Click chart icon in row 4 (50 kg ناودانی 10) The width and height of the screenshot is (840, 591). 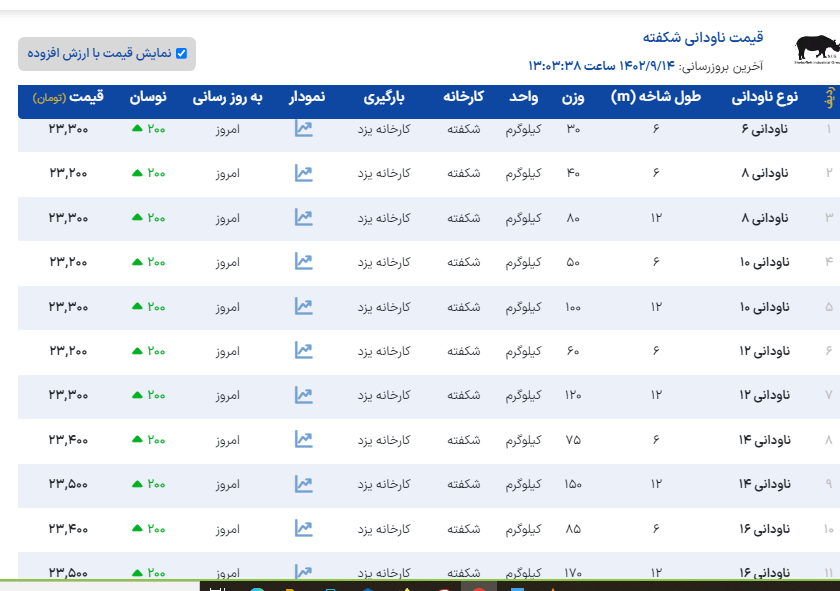tap(304, 261)
